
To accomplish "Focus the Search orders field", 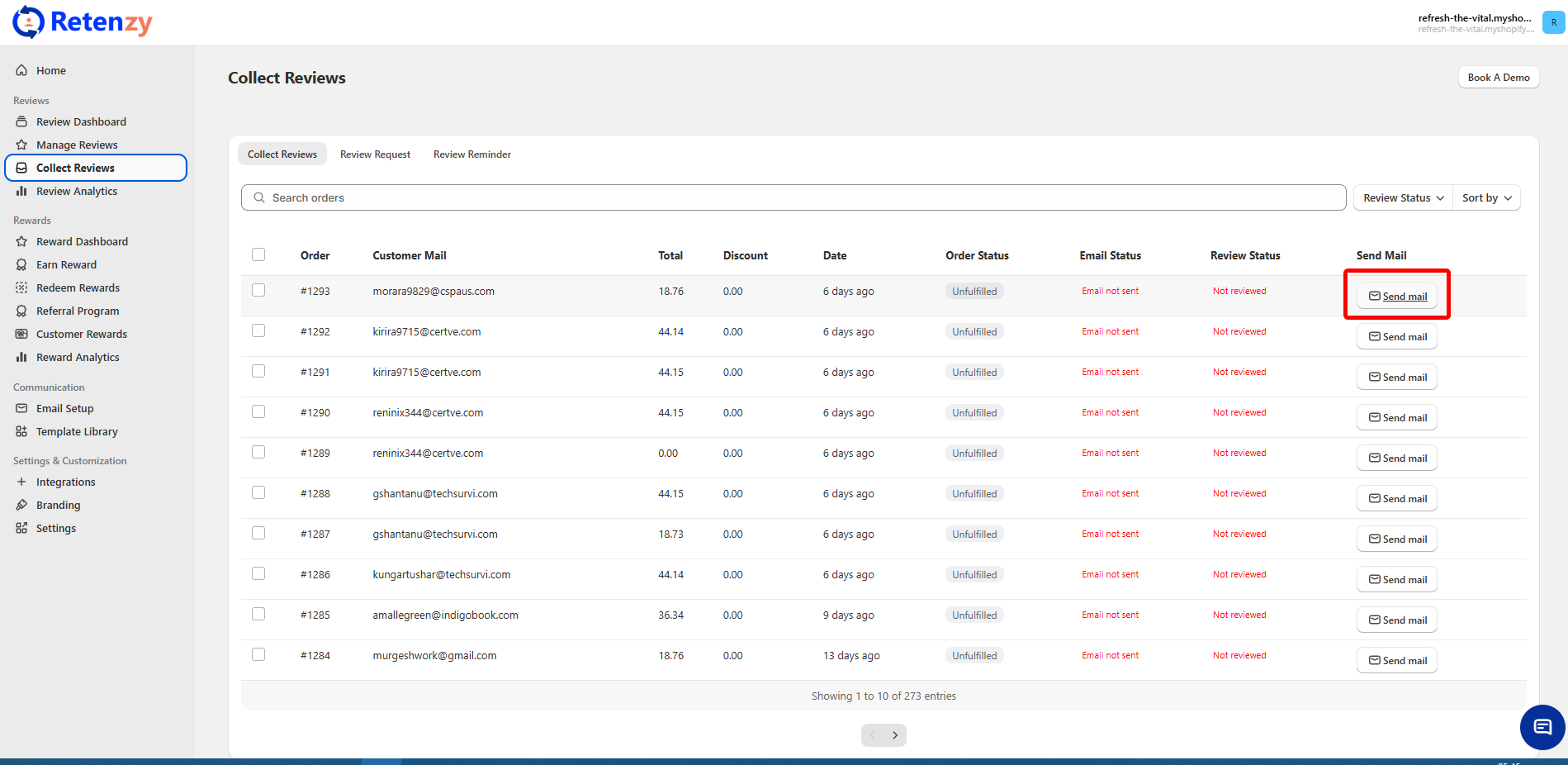I will 793,197.
